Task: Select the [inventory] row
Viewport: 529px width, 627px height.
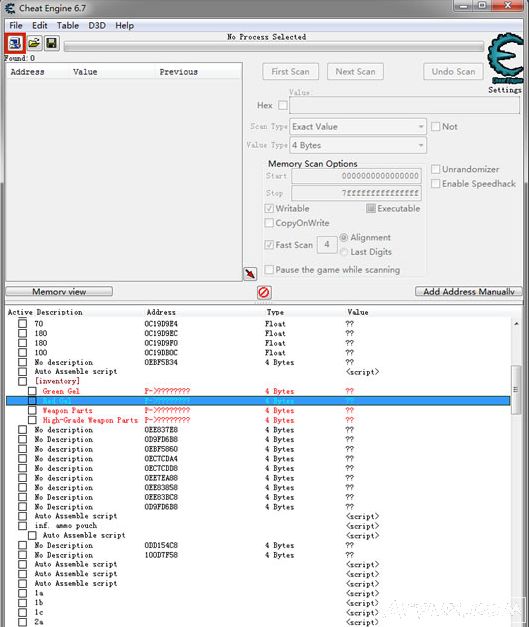Action: (x=258, y=381)
